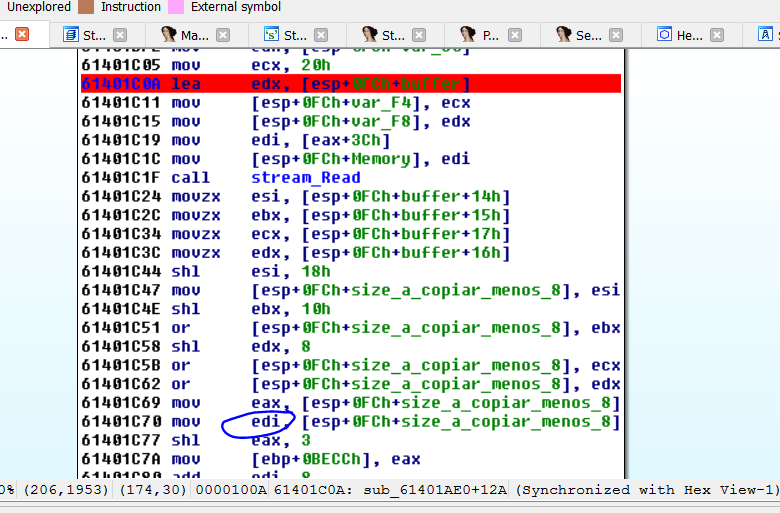780x513 pixels.
Task: Close the P... tab
Action: pyautogui.click(x=518, y=35)
